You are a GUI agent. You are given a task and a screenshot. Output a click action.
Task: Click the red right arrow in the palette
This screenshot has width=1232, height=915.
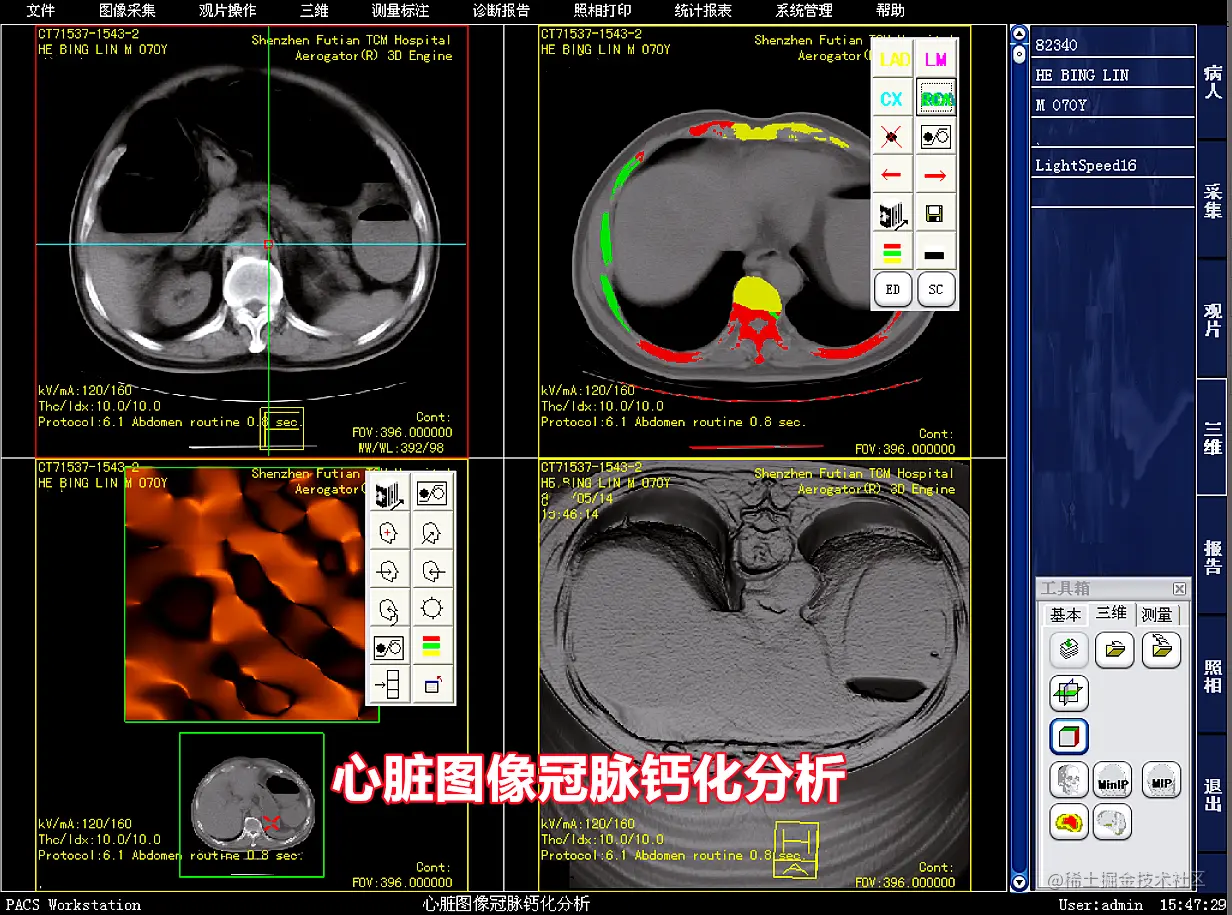point(935,174)
